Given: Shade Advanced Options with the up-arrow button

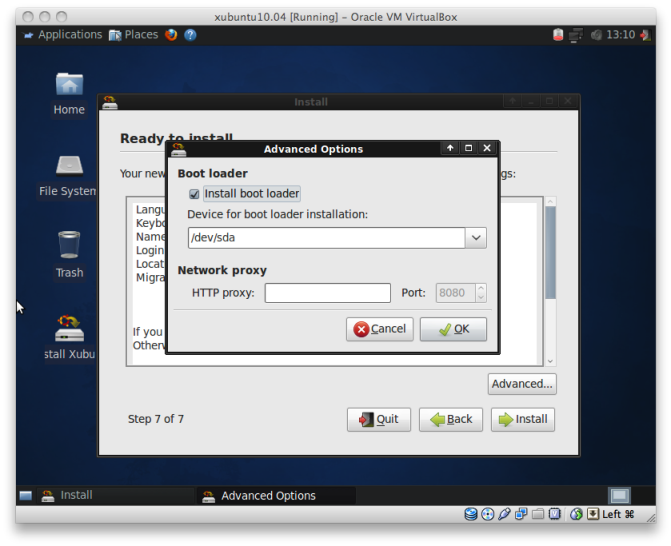Looking at the screenshot, I should pyautogui.click(x=450, y=148).
